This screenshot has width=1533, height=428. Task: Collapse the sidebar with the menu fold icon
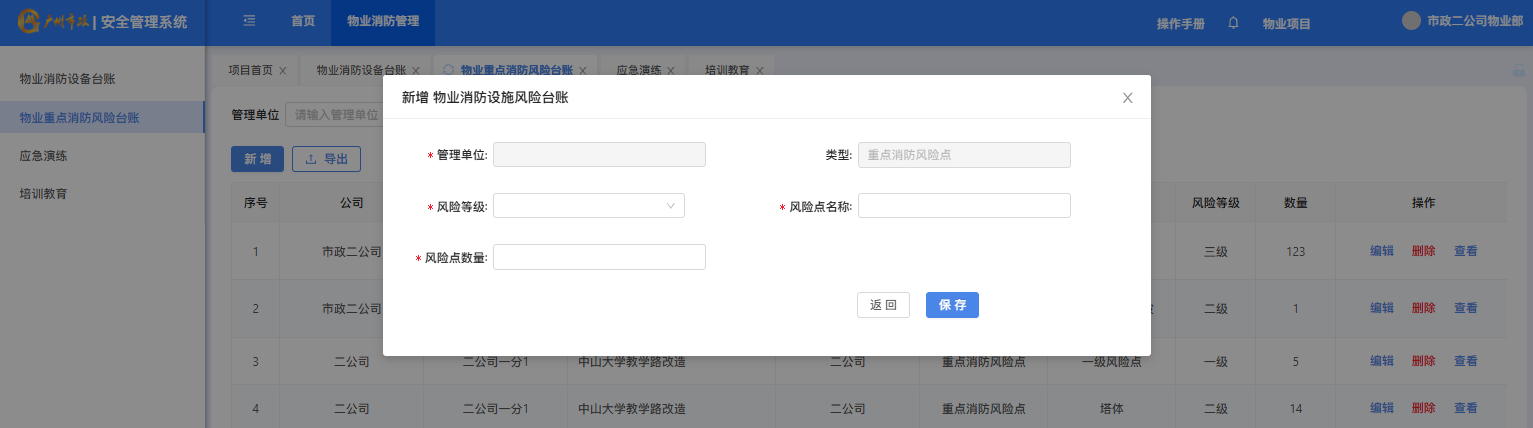[x=249, y=21]
